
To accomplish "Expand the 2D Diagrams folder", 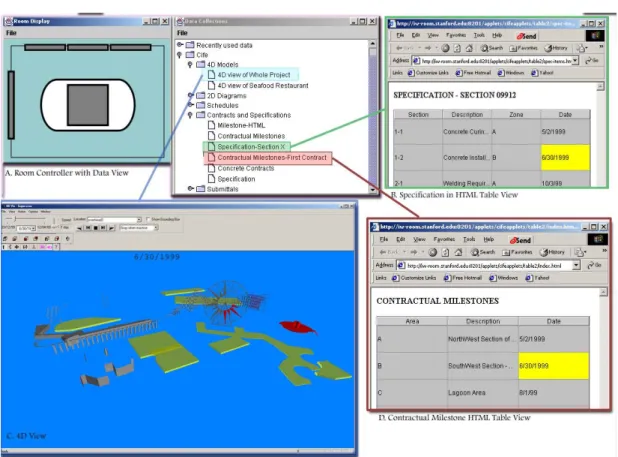I will (x=190, y=95).
